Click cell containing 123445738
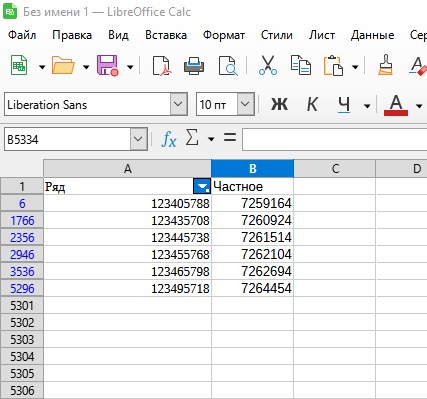 pyautogui.click(x=127, y=237)
